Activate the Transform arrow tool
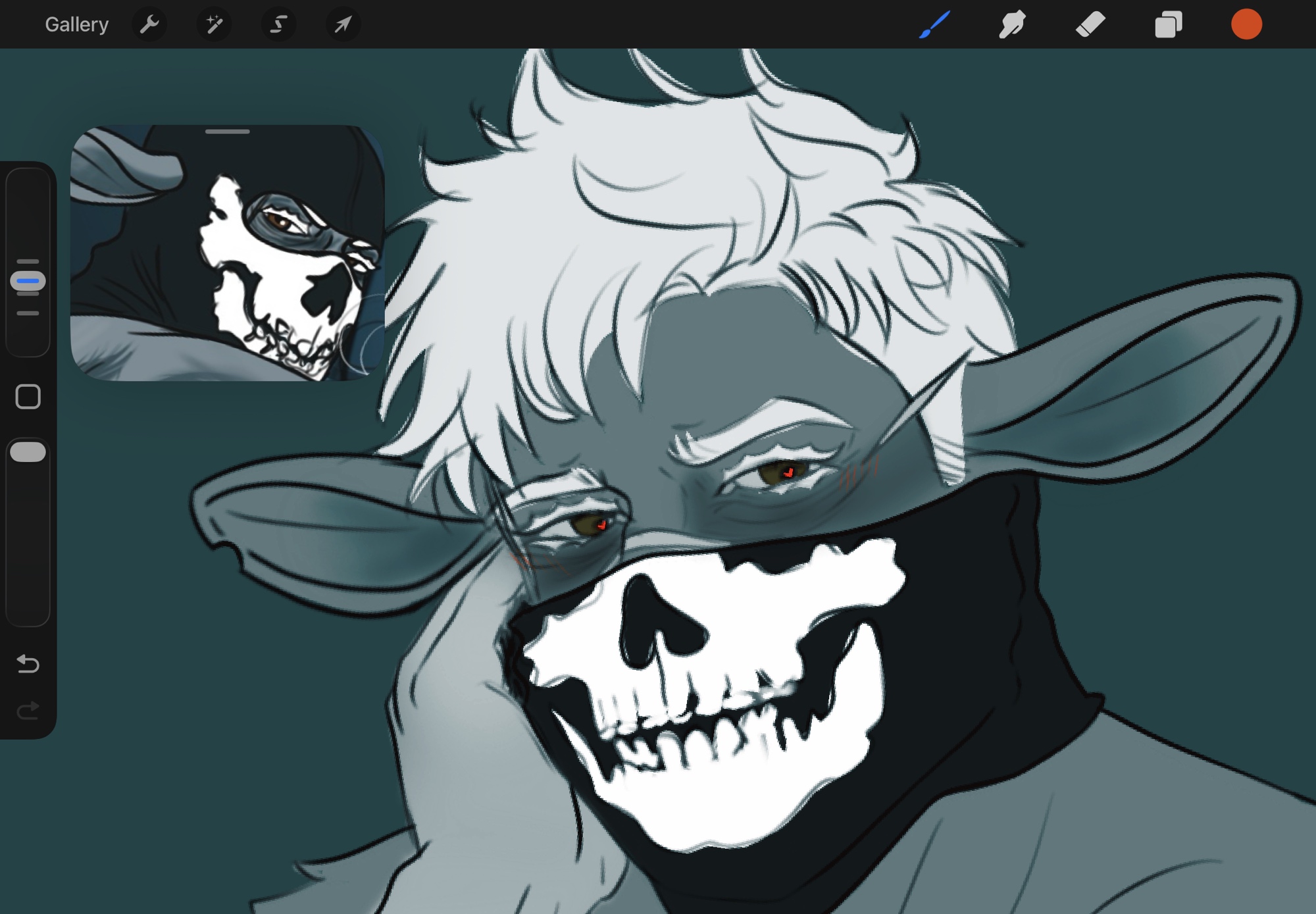The height and width of the screenshot is (914, 1316). click(x=343, y=25)
